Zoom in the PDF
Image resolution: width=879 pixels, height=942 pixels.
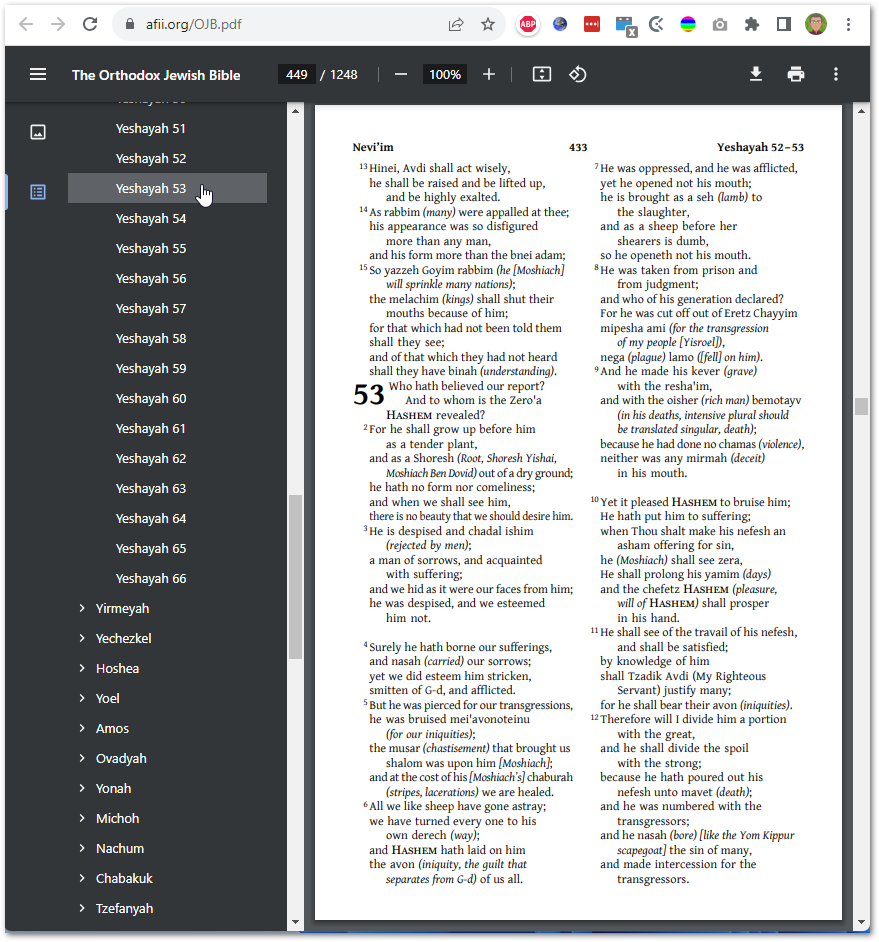[489, 74]
